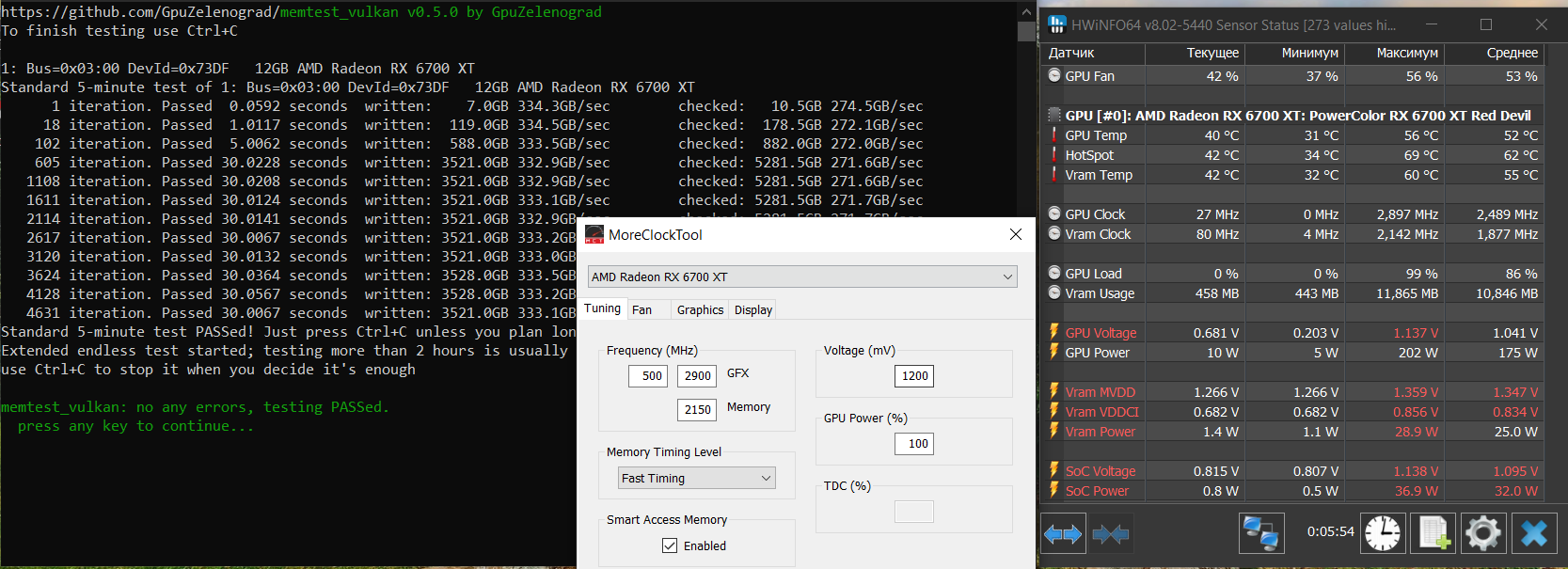This screenshot has width=1568, height=569.
Task: Open HWiNFO sensor settings with the gear icon
Action: click(x=1483, y=533)
